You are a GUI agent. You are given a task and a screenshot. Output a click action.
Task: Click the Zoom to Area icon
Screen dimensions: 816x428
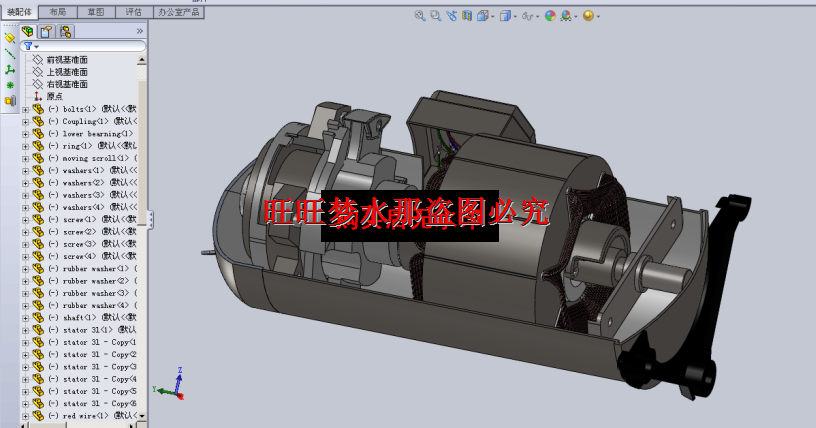pyautogui.click(x=435, y=16)
